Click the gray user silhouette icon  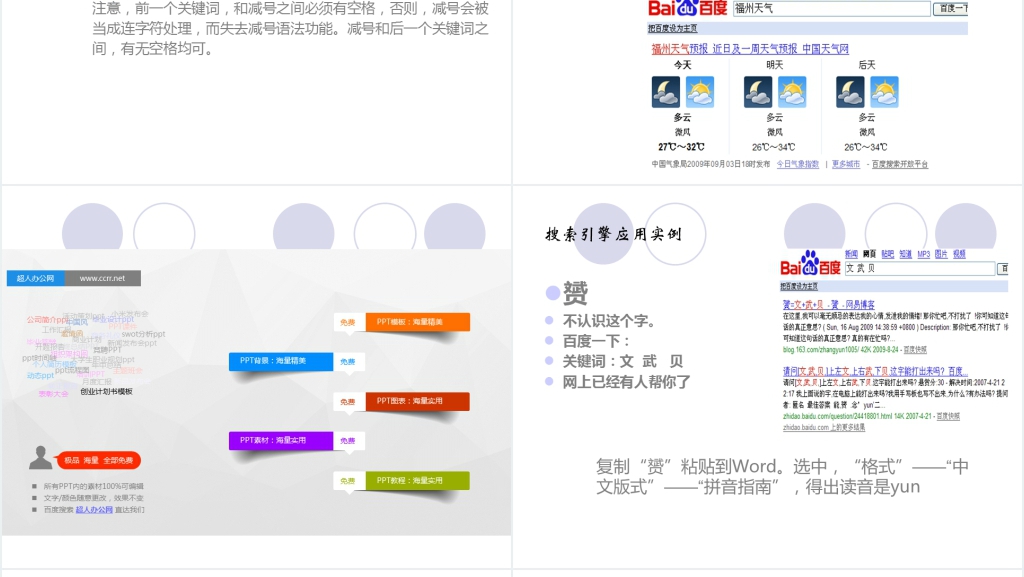click(40, 458)
